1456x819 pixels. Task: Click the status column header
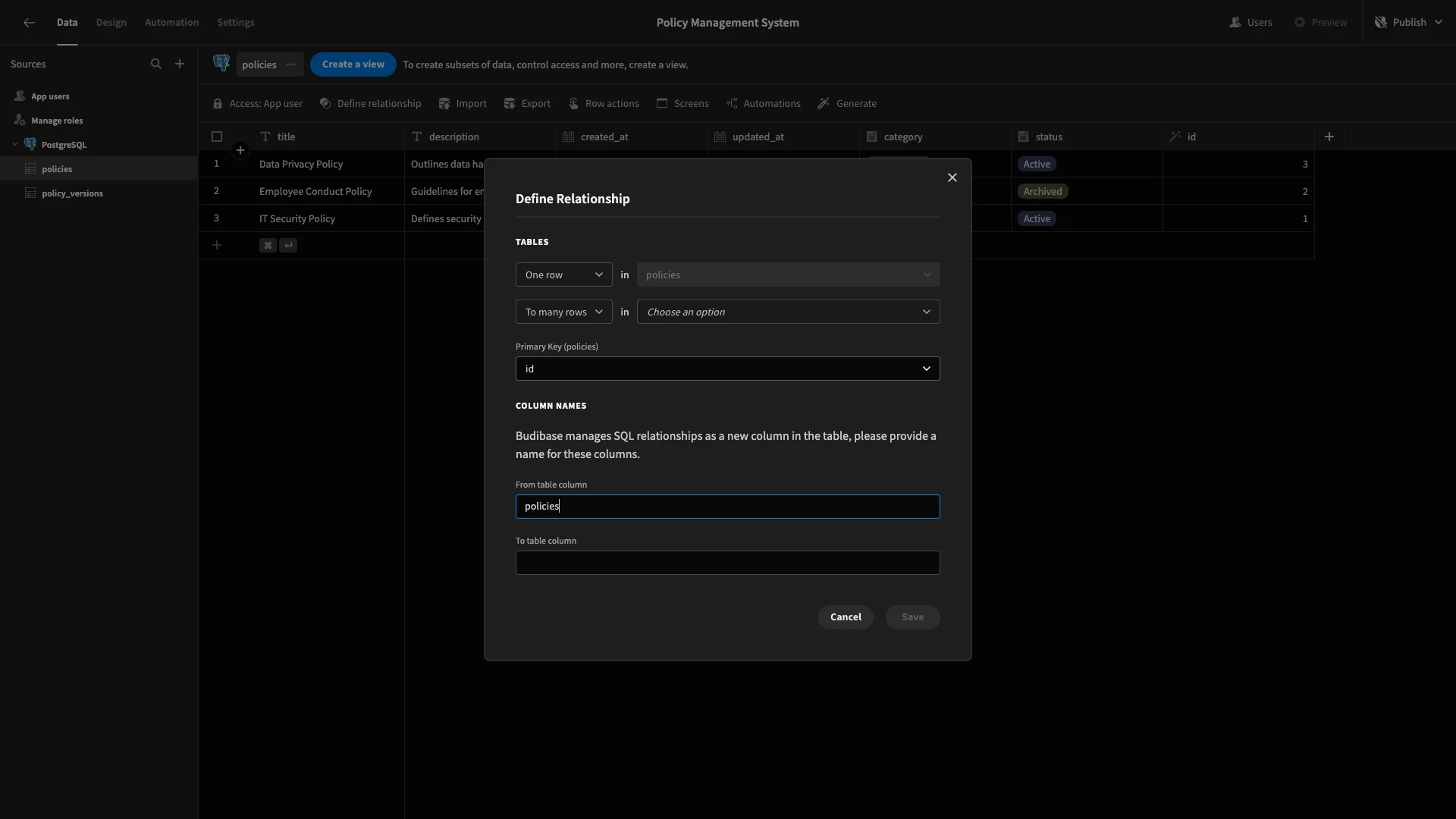[x=1086, y=137]
